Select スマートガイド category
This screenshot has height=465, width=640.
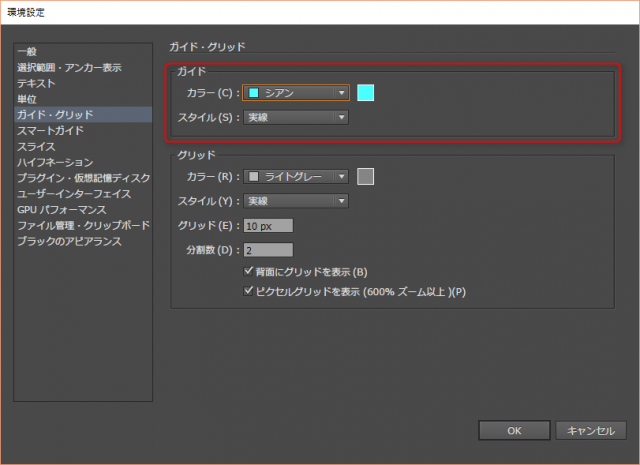coord(50,131)
